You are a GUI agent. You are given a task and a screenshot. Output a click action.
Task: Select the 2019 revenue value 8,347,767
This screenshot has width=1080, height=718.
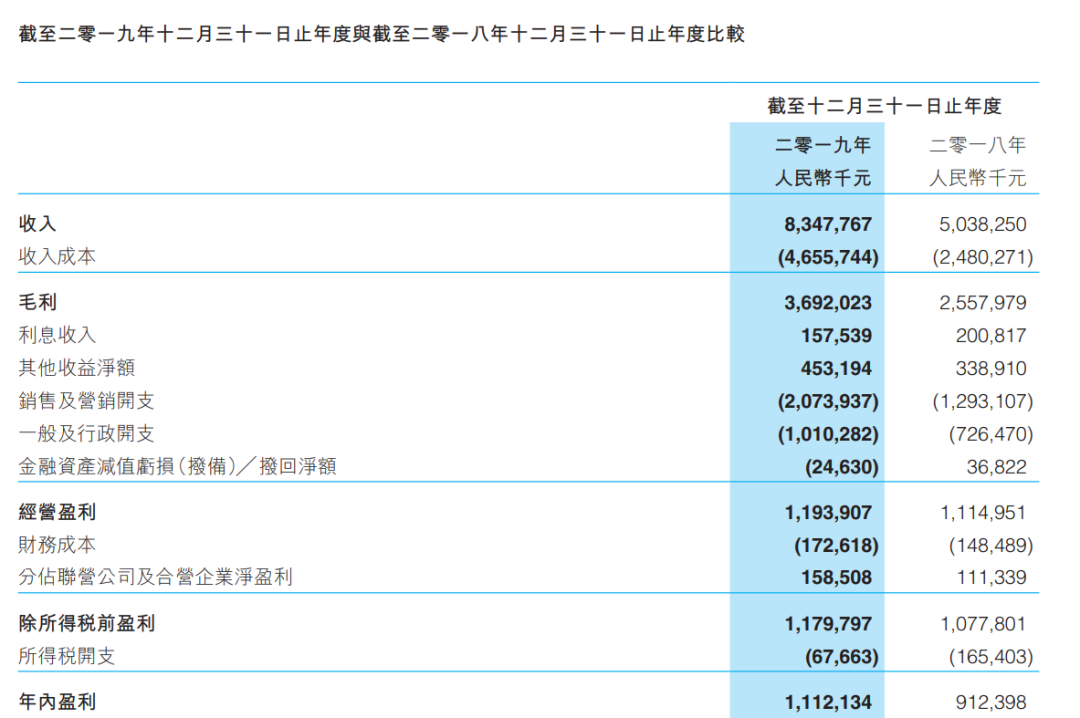(828, 224)
